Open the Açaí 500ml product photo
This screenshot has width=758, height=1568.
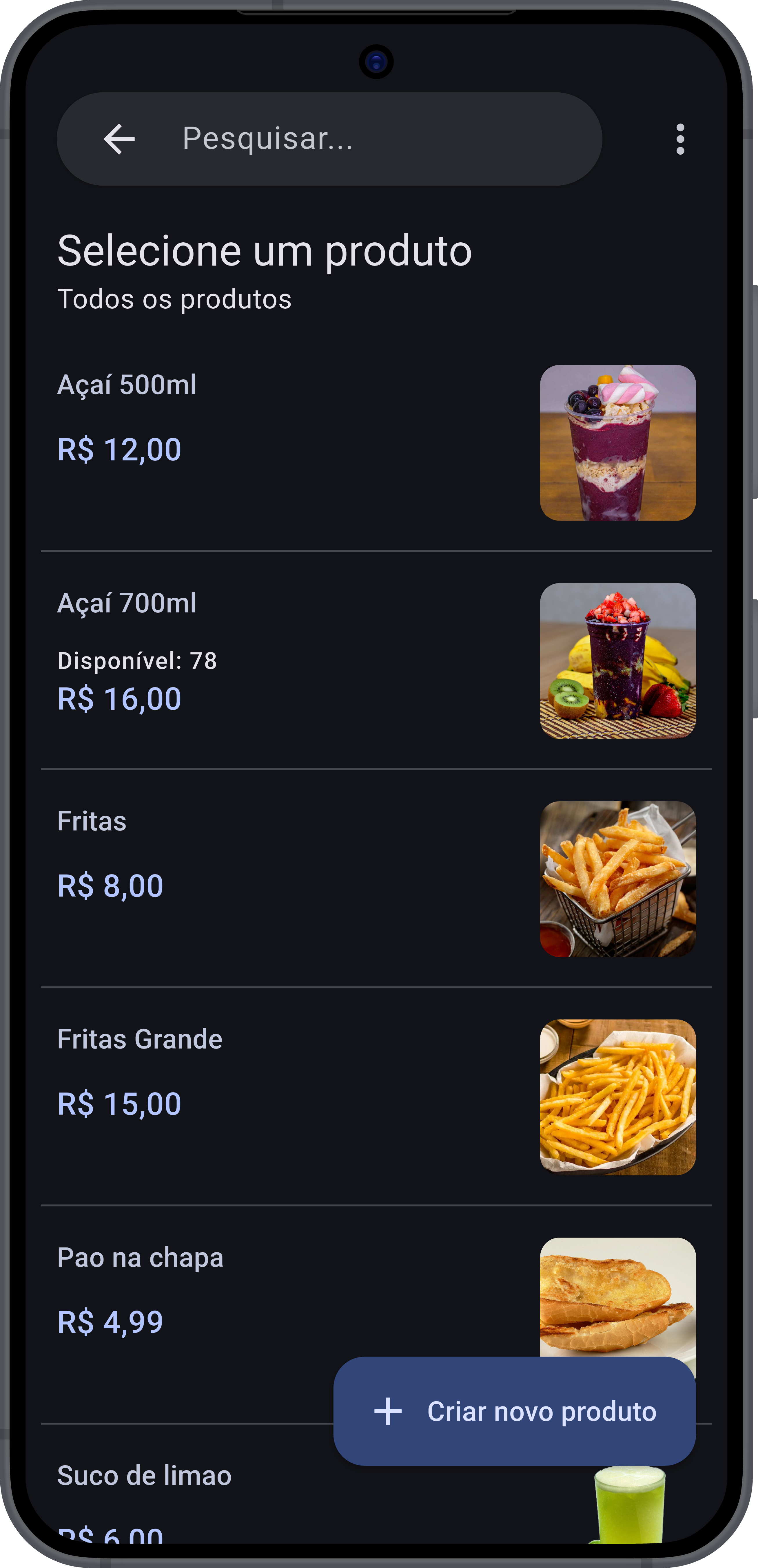click(617, 442)
